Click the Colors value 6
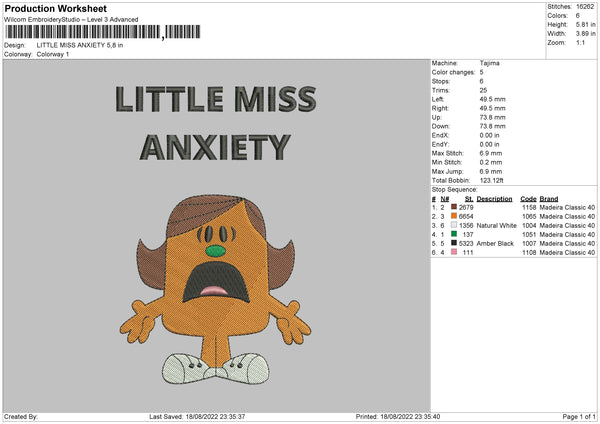Viewport: 600px width, 424px height. [x=578, y=16]
